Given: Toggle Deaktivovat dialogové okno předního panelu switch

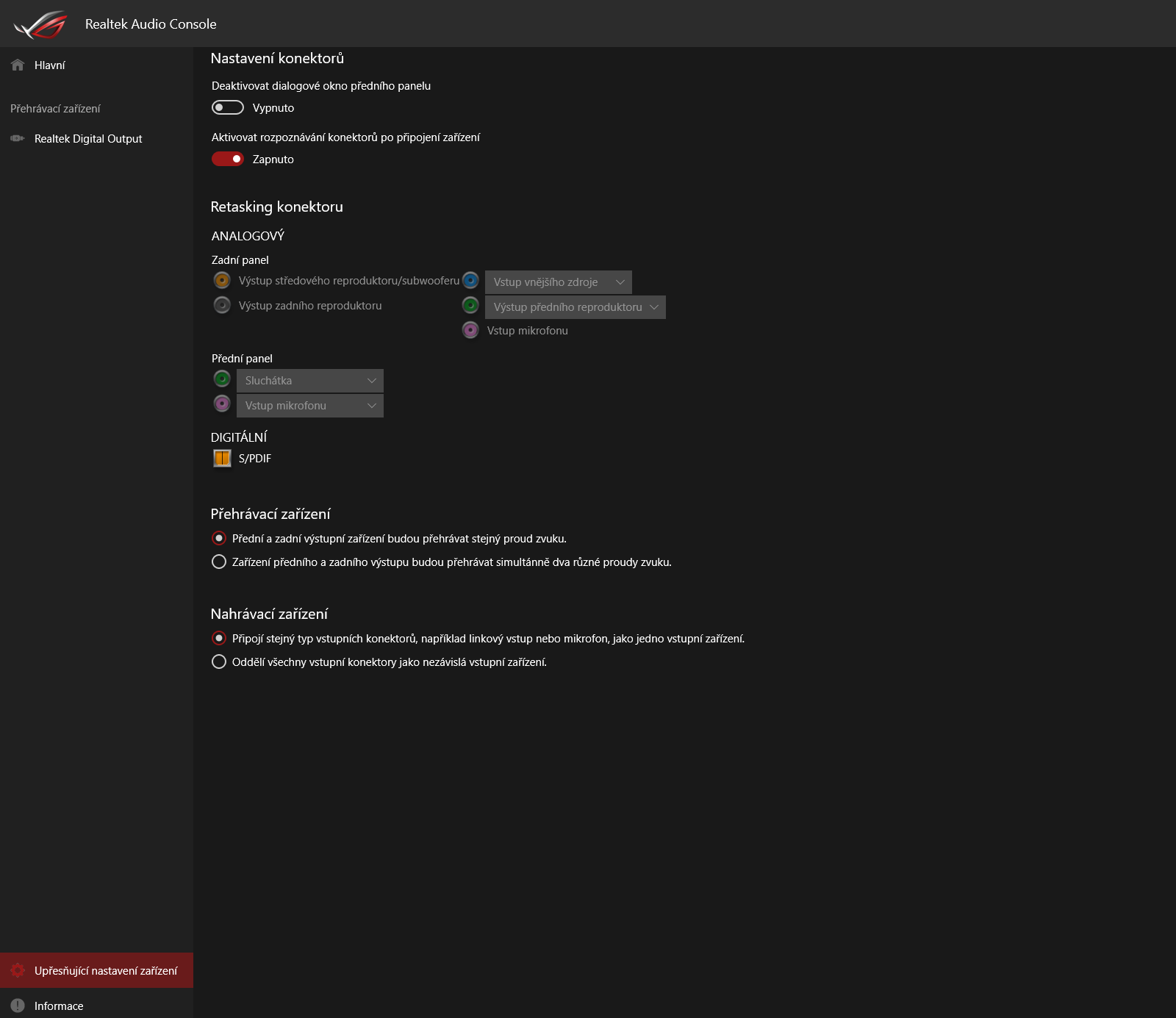Looking at the screenshot, I should click(228, 107).
